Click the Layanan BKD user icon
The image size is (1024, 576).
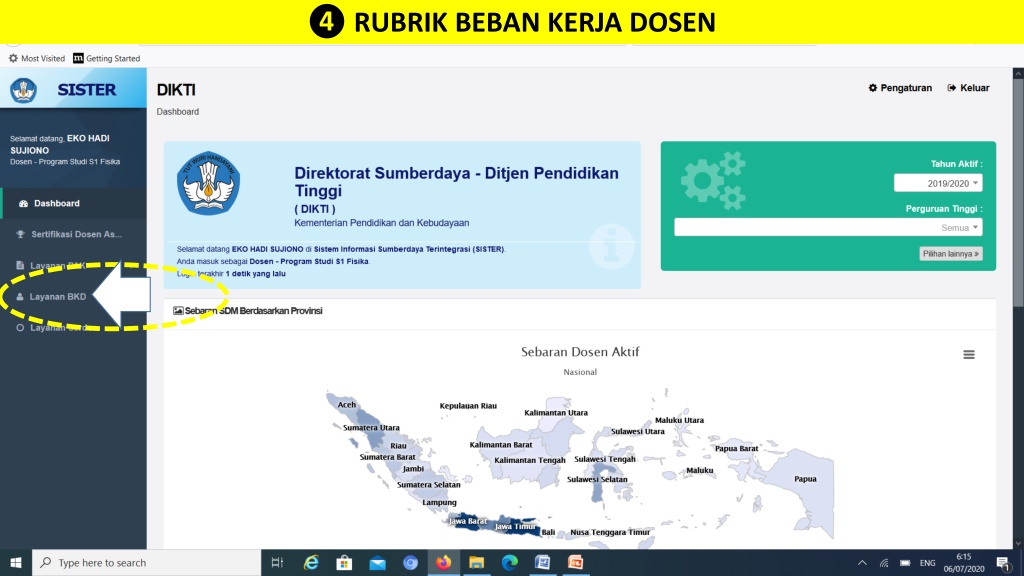point(20,296)
